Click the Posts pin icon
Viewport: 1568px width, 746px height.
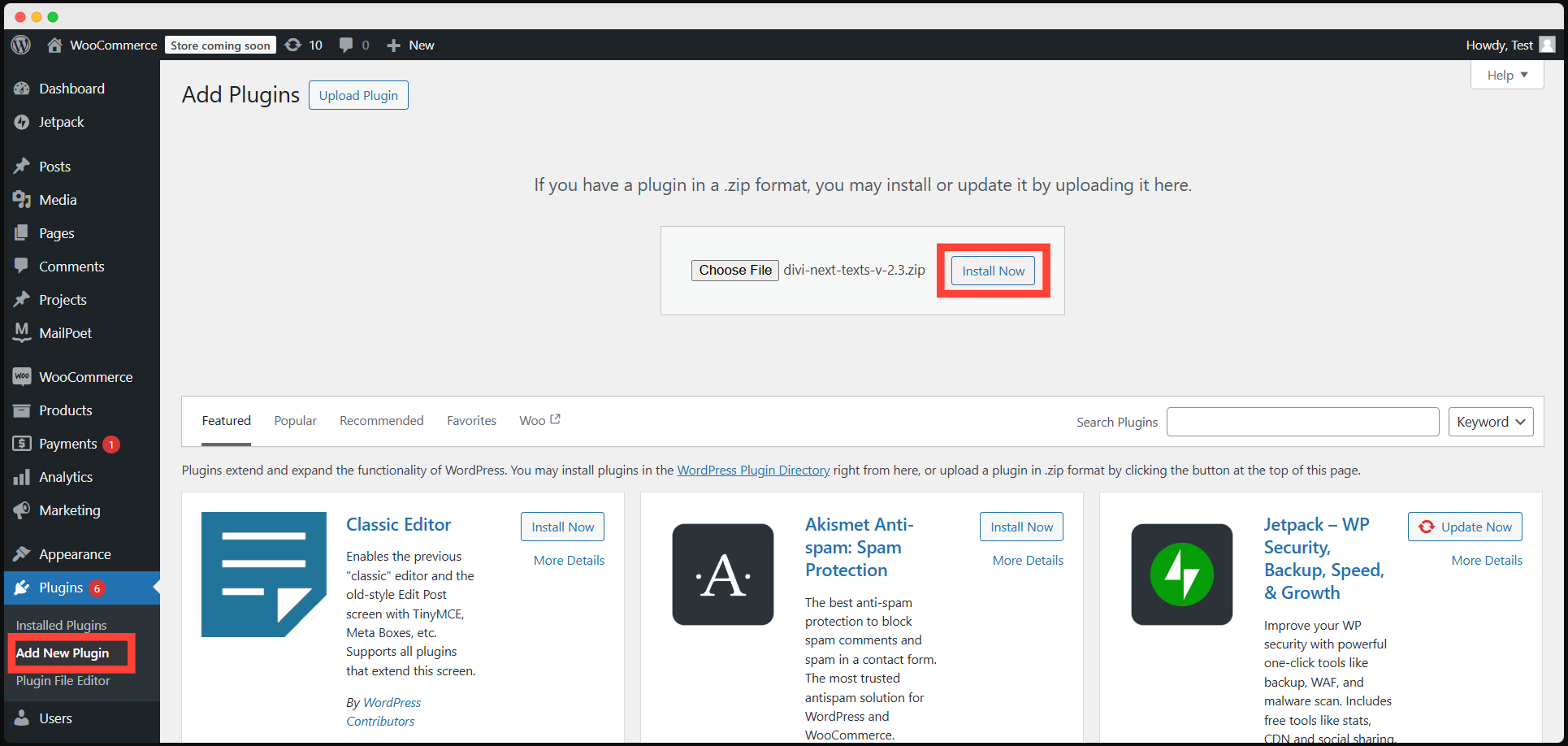(22, 166)
